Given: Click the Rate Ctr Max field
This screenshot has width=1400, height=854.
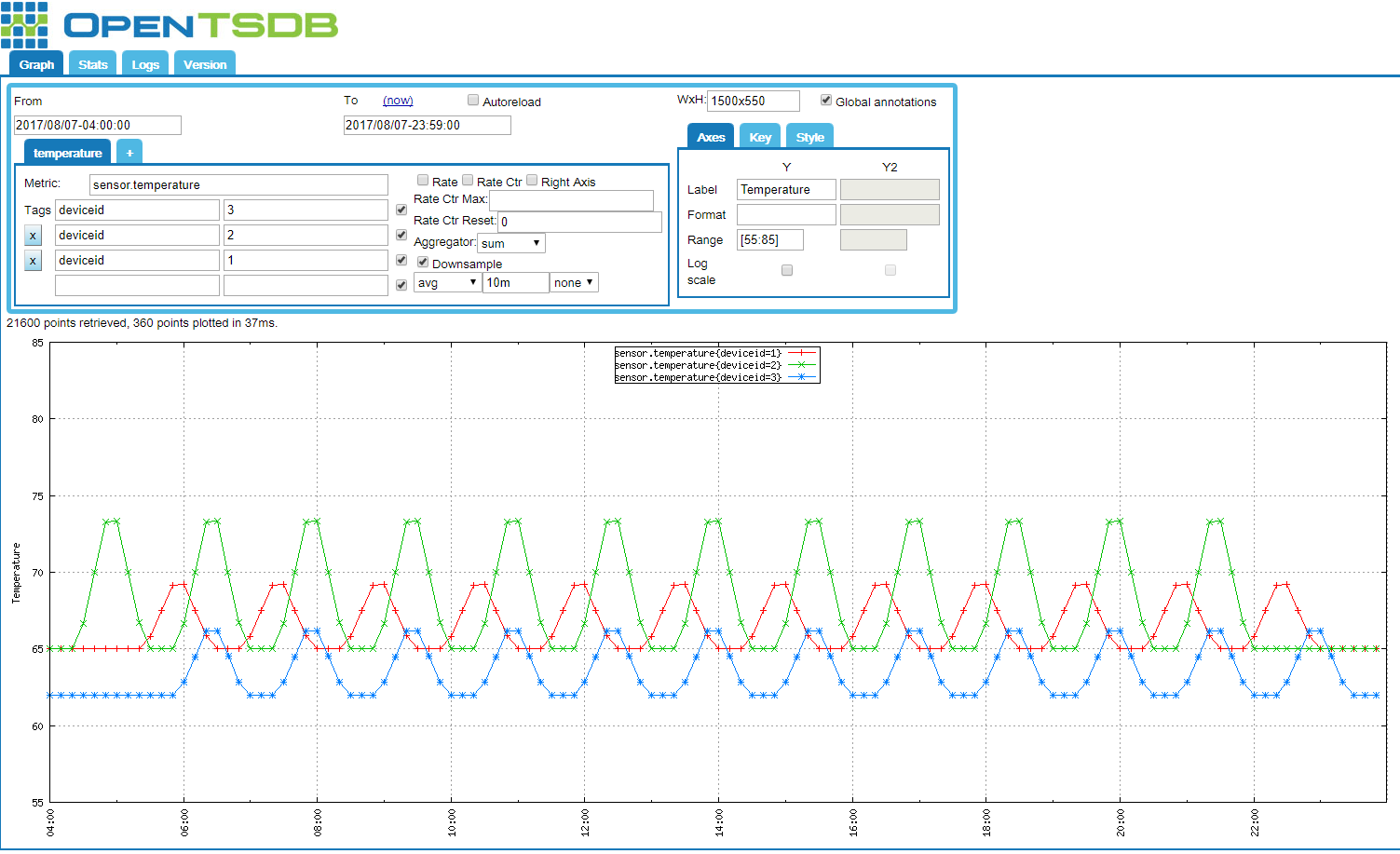Looking at the screenshot, I should coord(572,199).
